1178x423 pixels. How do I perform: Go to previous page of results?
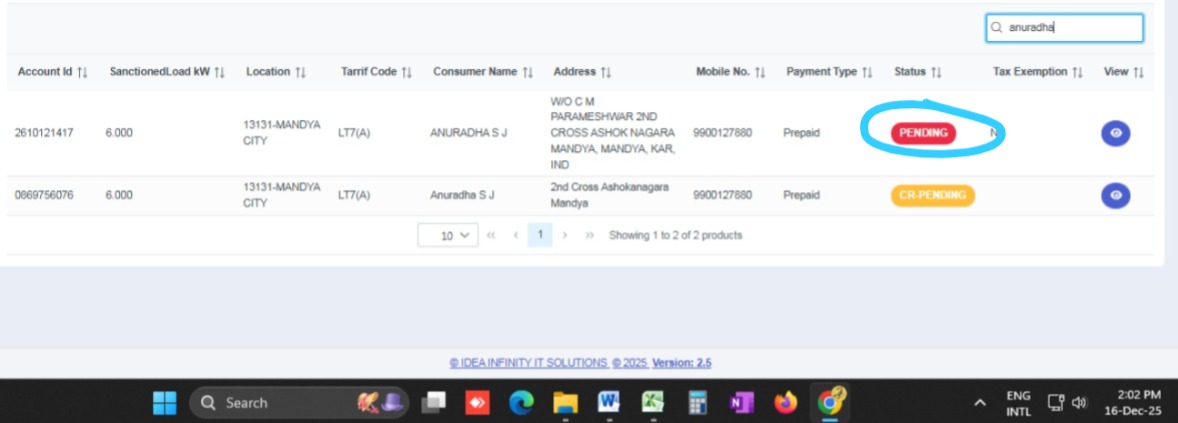(516, 235)
